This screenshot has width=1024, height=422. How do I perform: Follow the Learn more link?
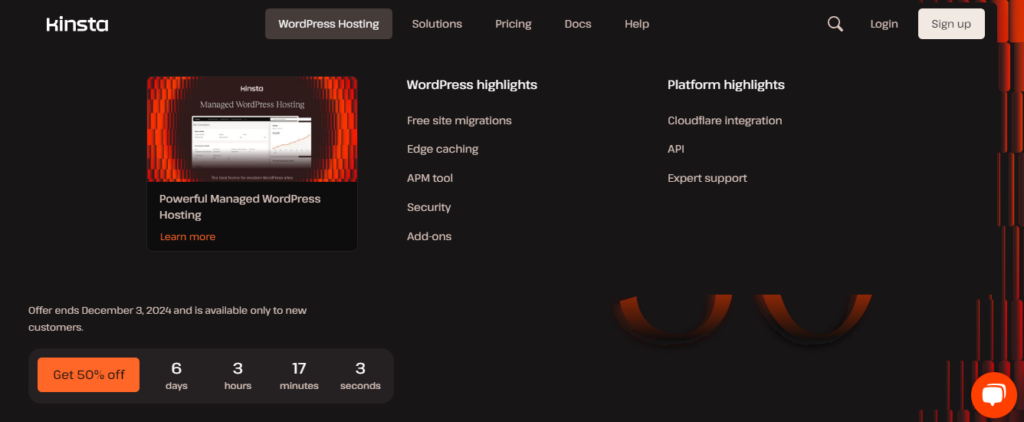187,237
